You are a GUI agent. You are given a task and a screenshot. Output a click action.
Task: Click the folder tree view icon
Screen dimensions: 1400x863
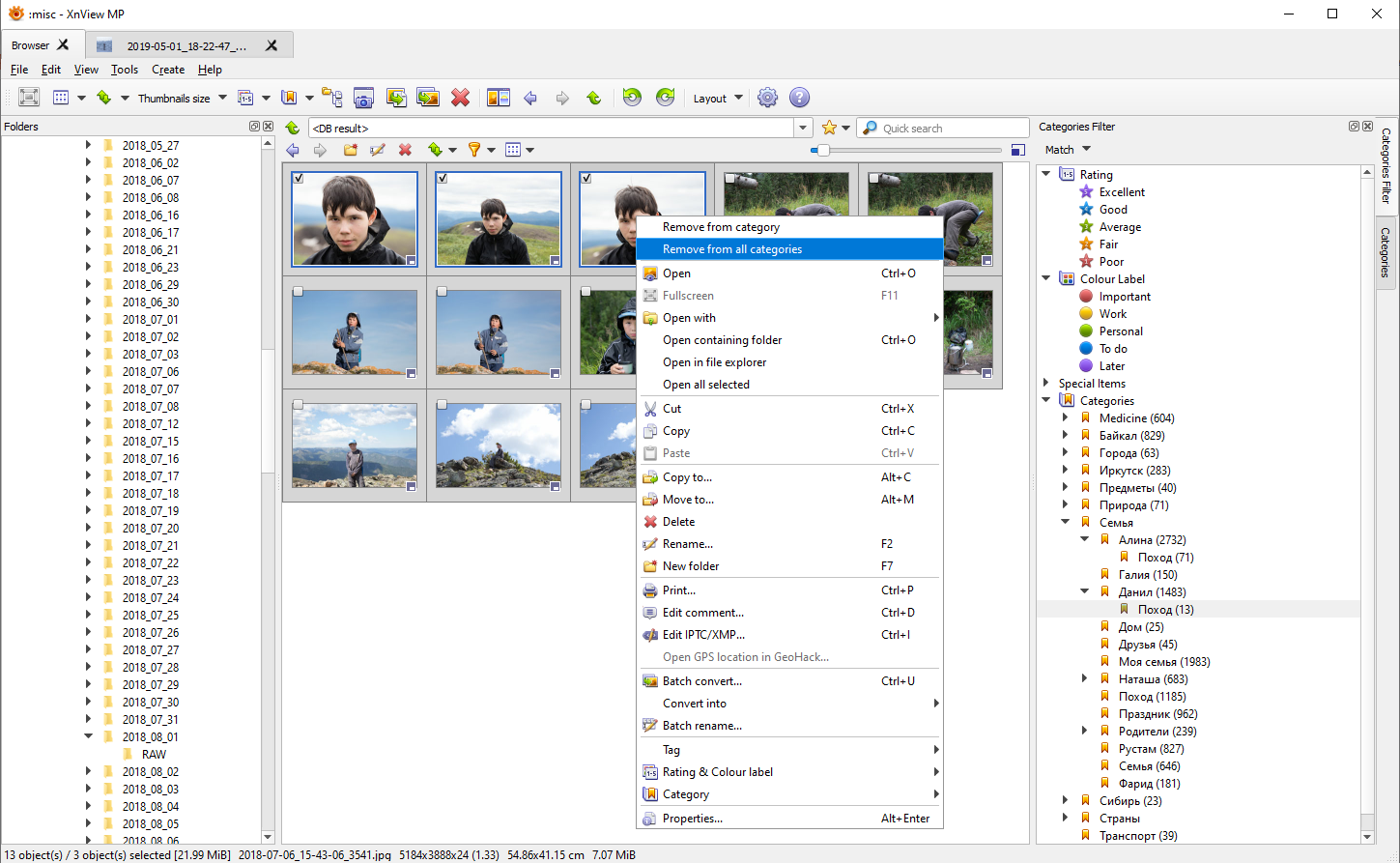tap(332, 98)
